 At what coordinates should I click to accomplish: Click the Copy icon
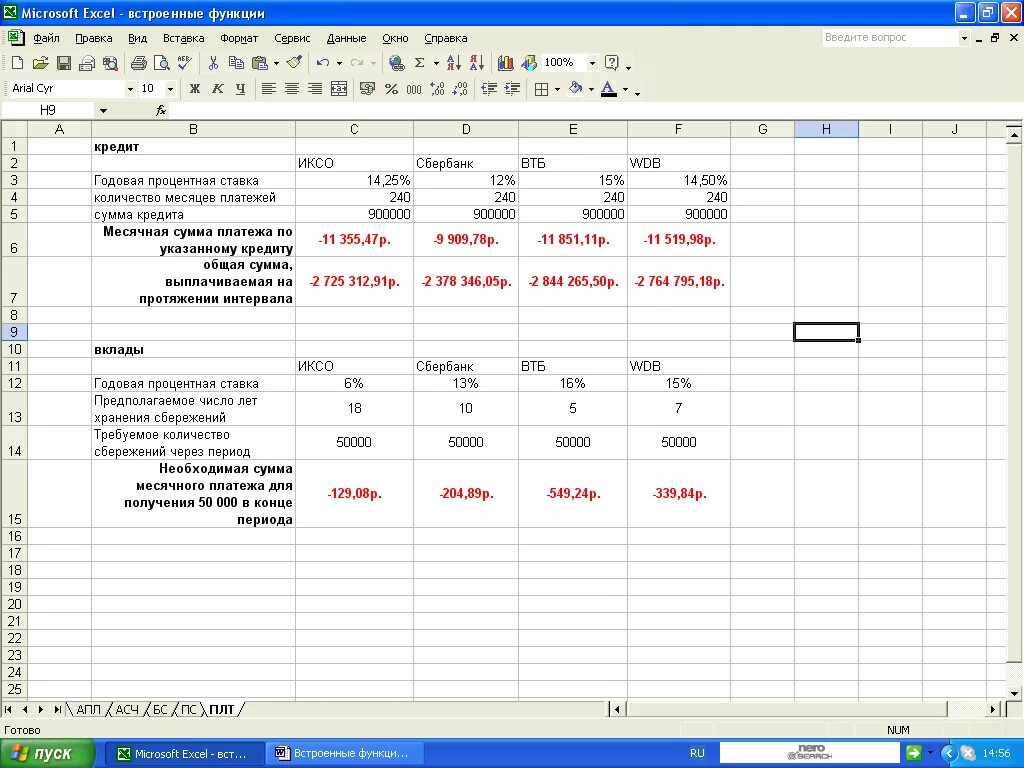tap(236, 63)
